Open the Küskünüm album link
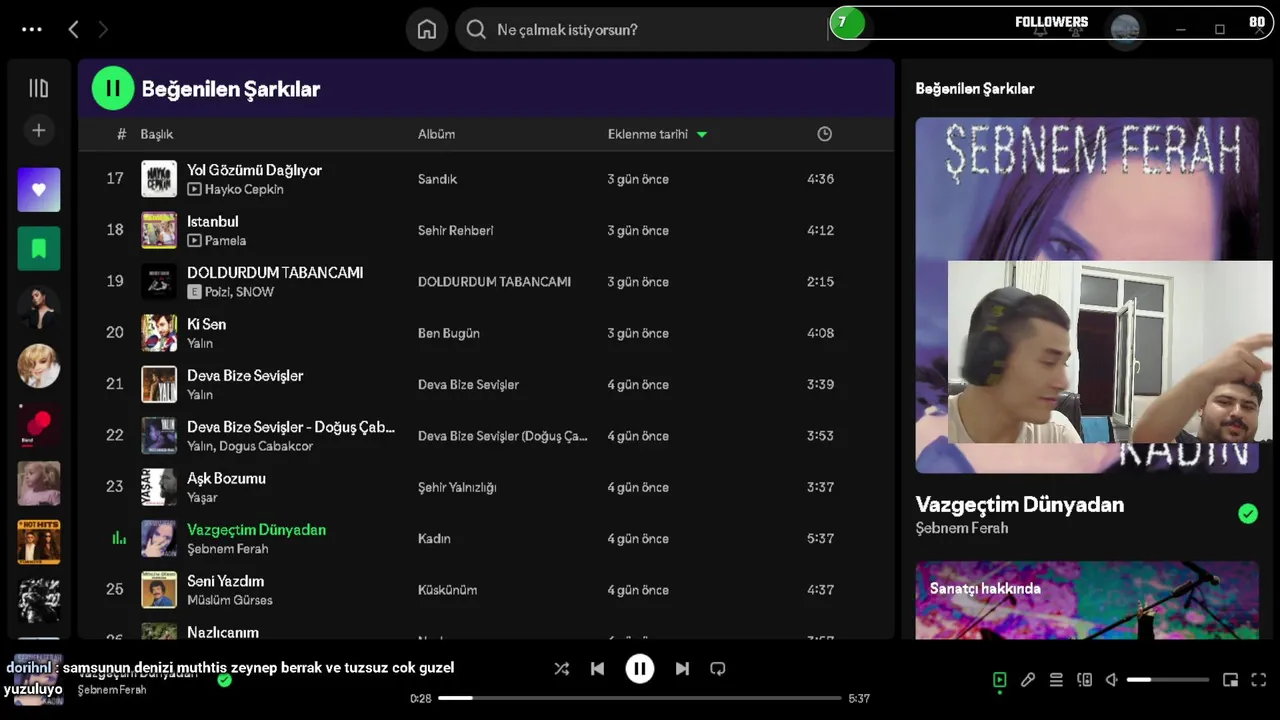Viewport: 1280px width, 720px height. tap(447, 590)
